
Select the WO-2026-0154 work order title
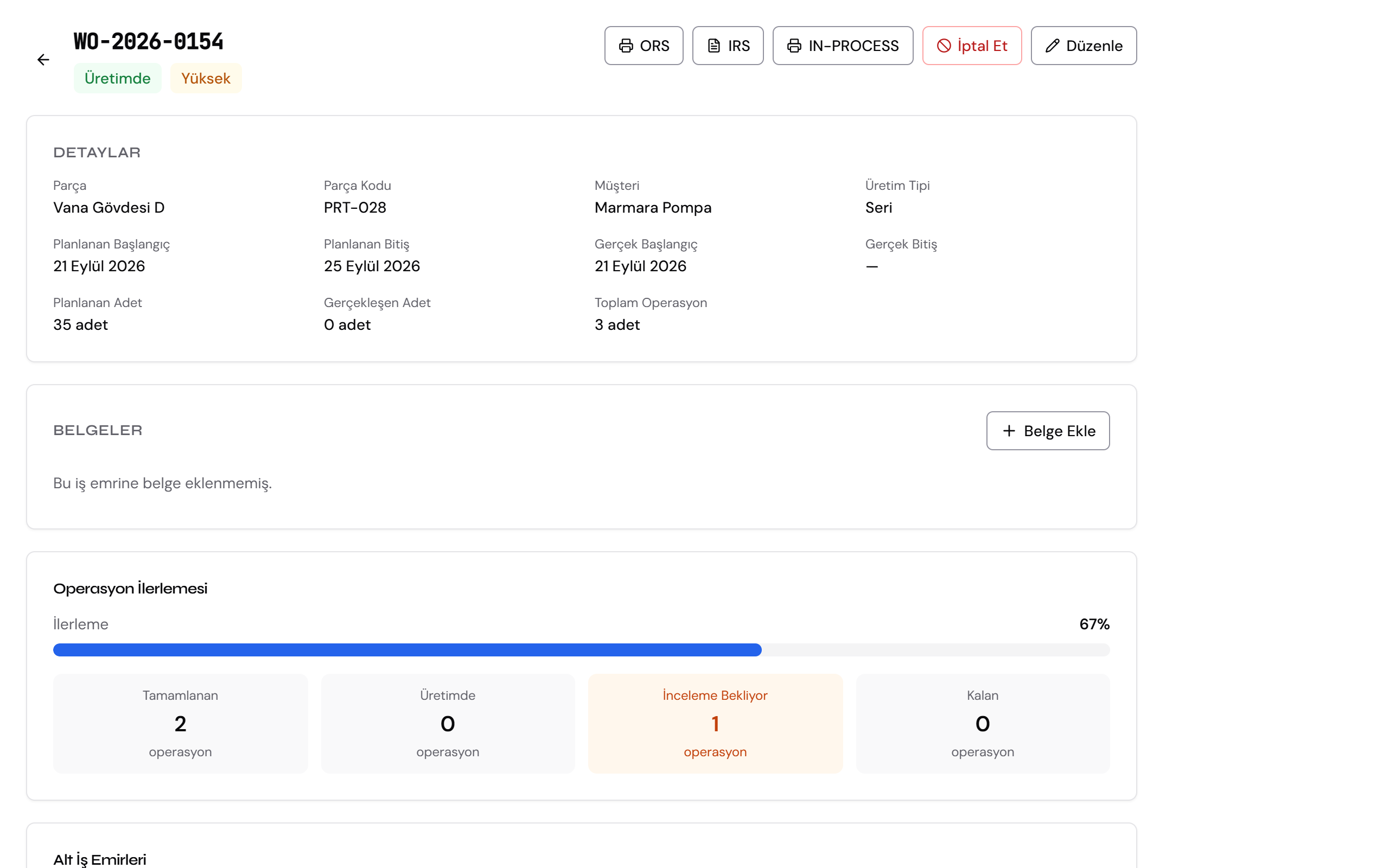(x=148, y=41)
